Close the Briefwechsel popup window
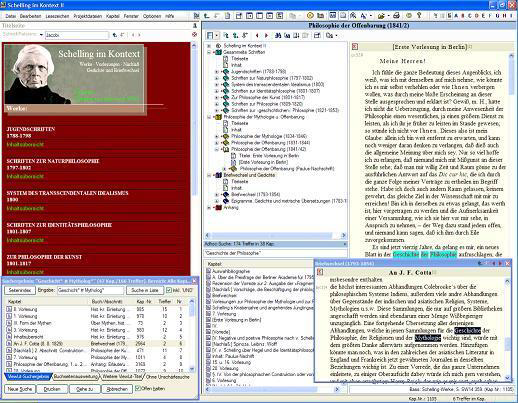518x403 pixels. [x=507, y=263]
